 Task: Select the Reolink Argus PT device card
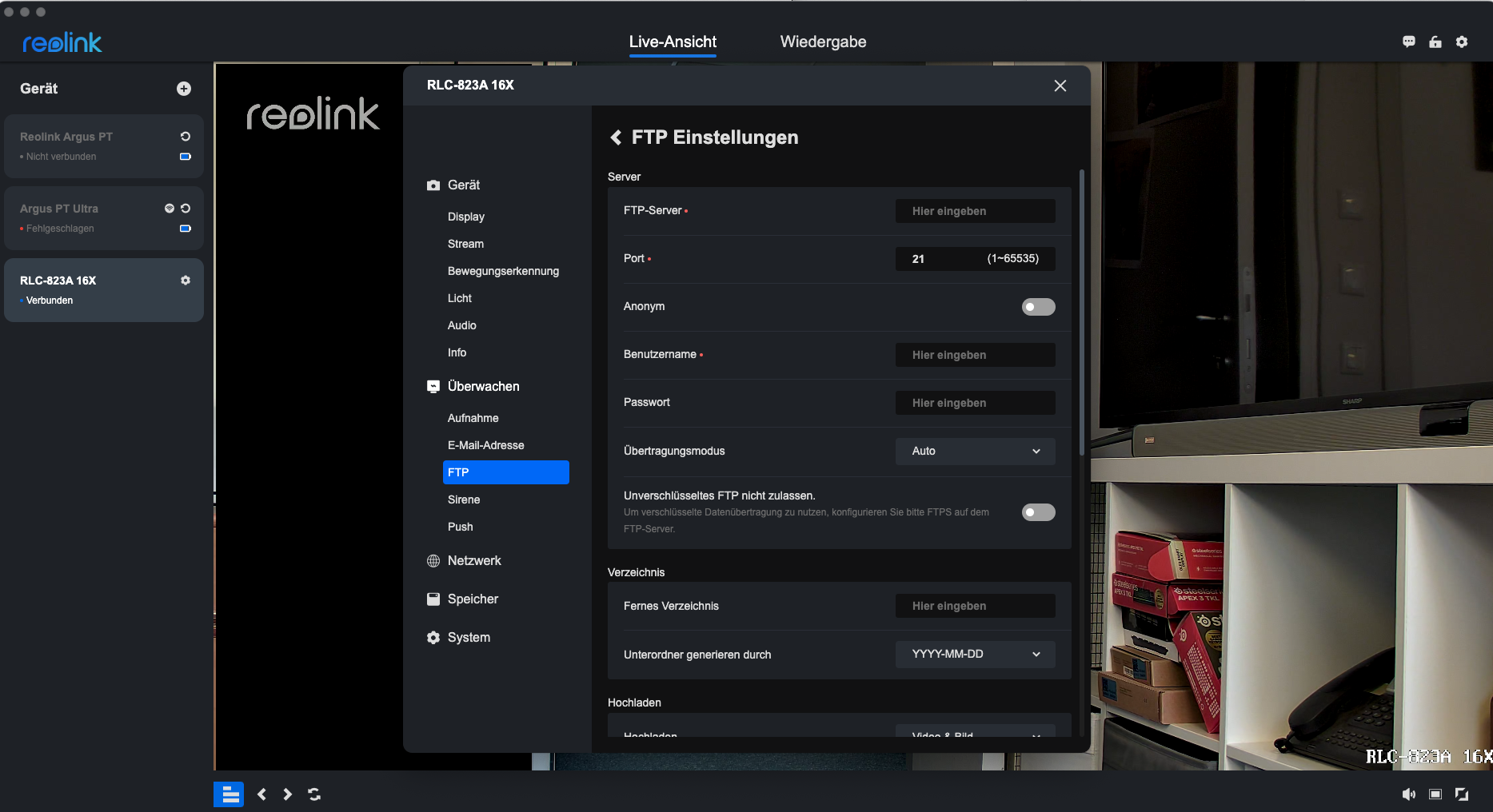coord(104,146)
